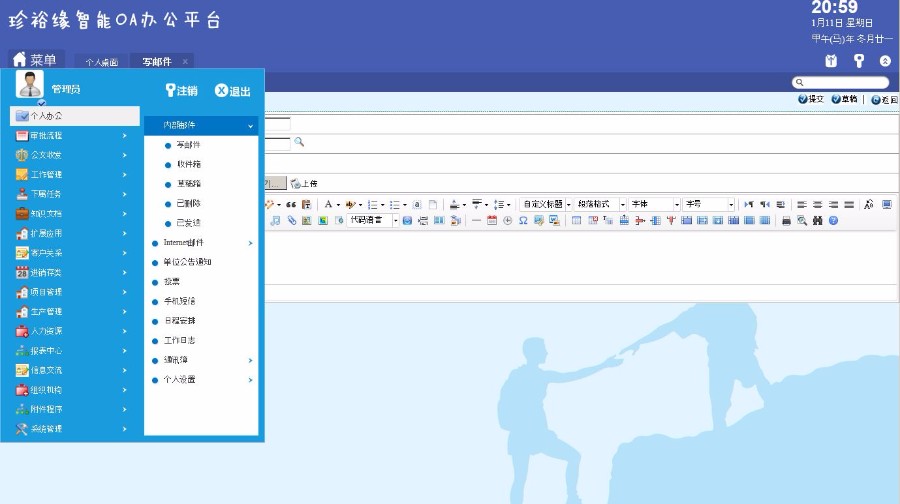This screenshot has width=900, height=504.
Task: Click the 上传 upload button
Action: coord(304,184)
